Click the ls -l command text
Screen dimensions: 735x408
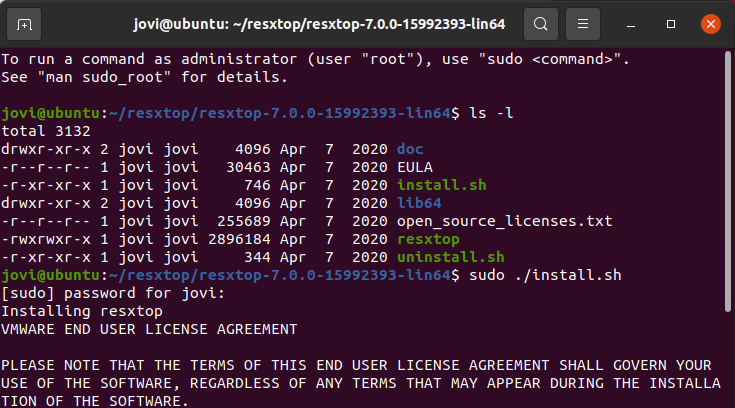point(491,113)
